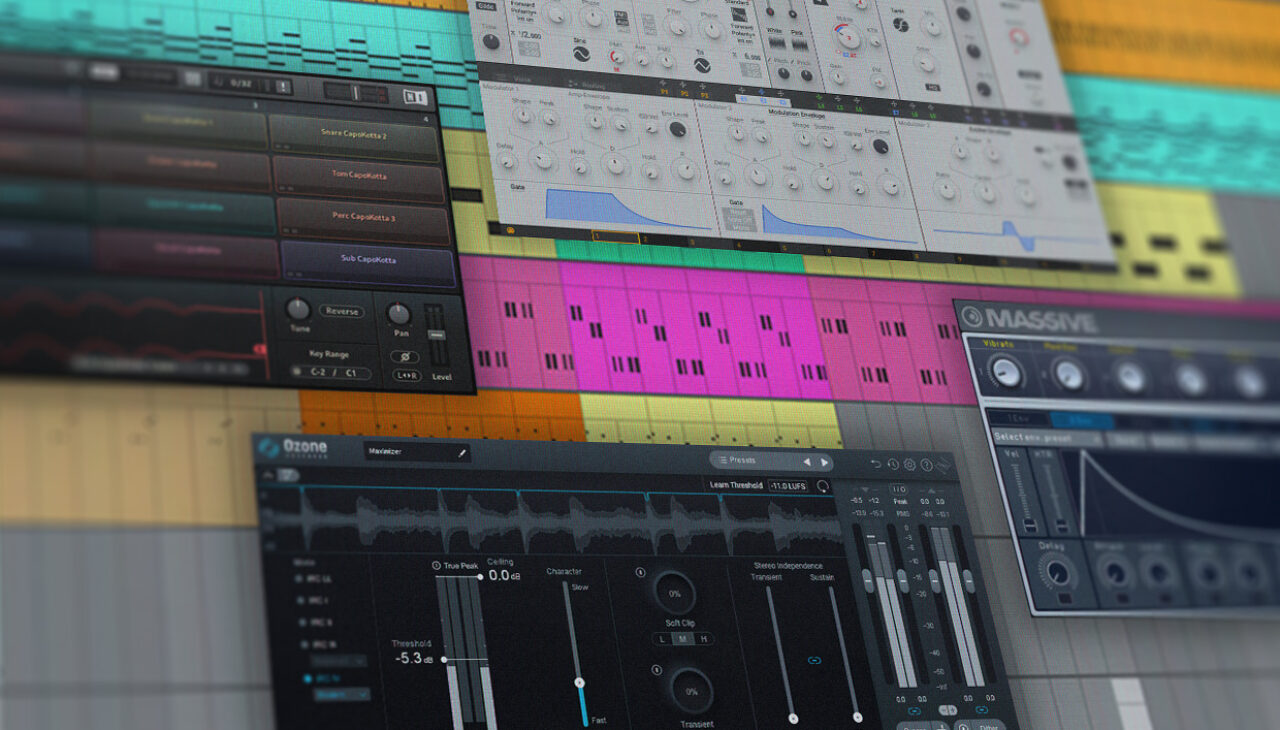Select the Sub CapoKotta channel

(x=369, y=259)
